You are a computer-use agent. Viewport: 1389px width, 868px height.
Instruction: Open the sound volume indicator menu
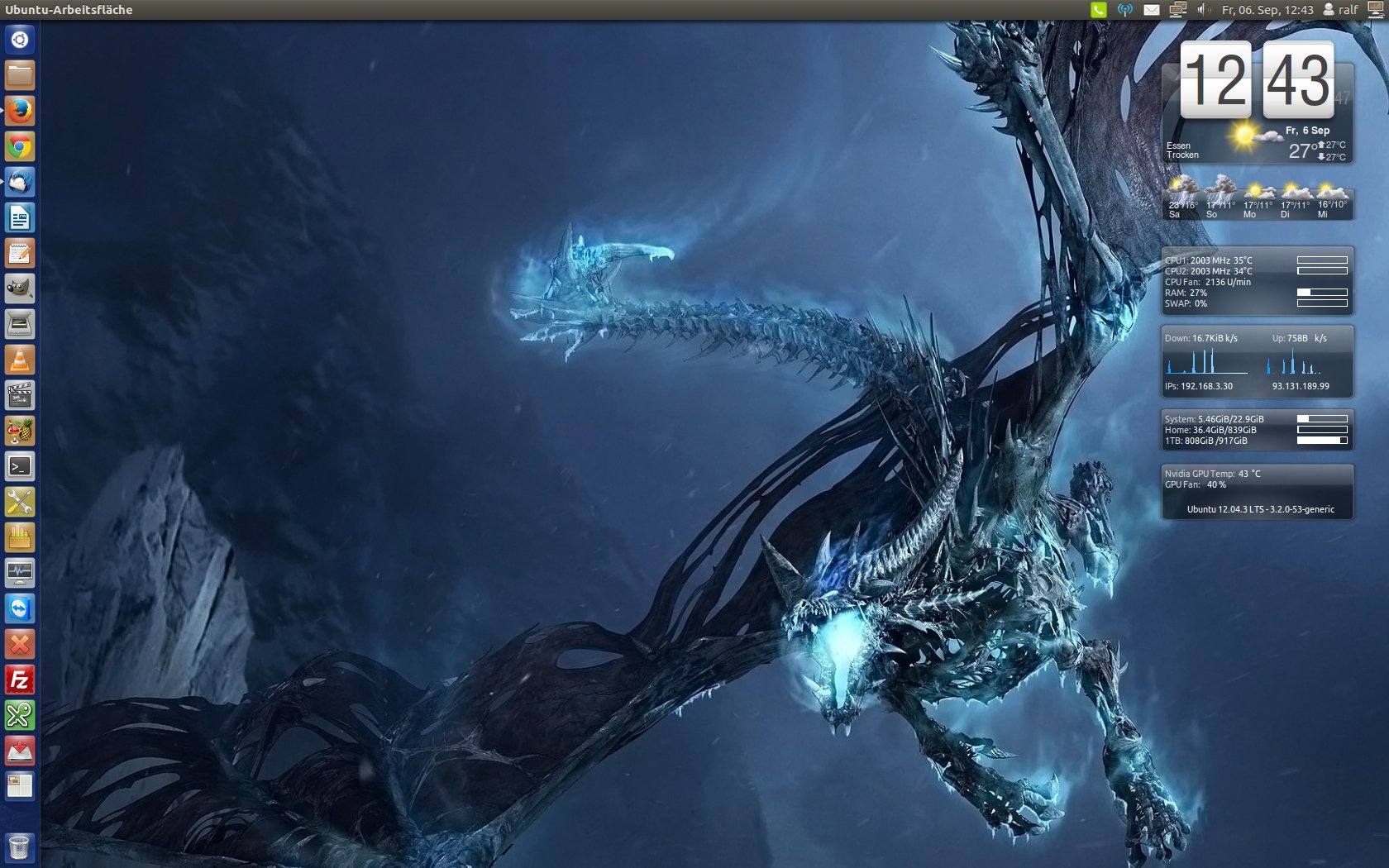click(1204, 10)
